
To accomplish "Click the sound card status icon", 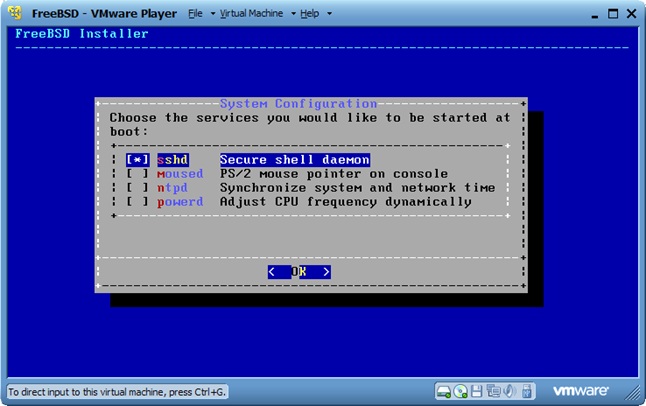I will pyautogui.click(x=508, y=390).
